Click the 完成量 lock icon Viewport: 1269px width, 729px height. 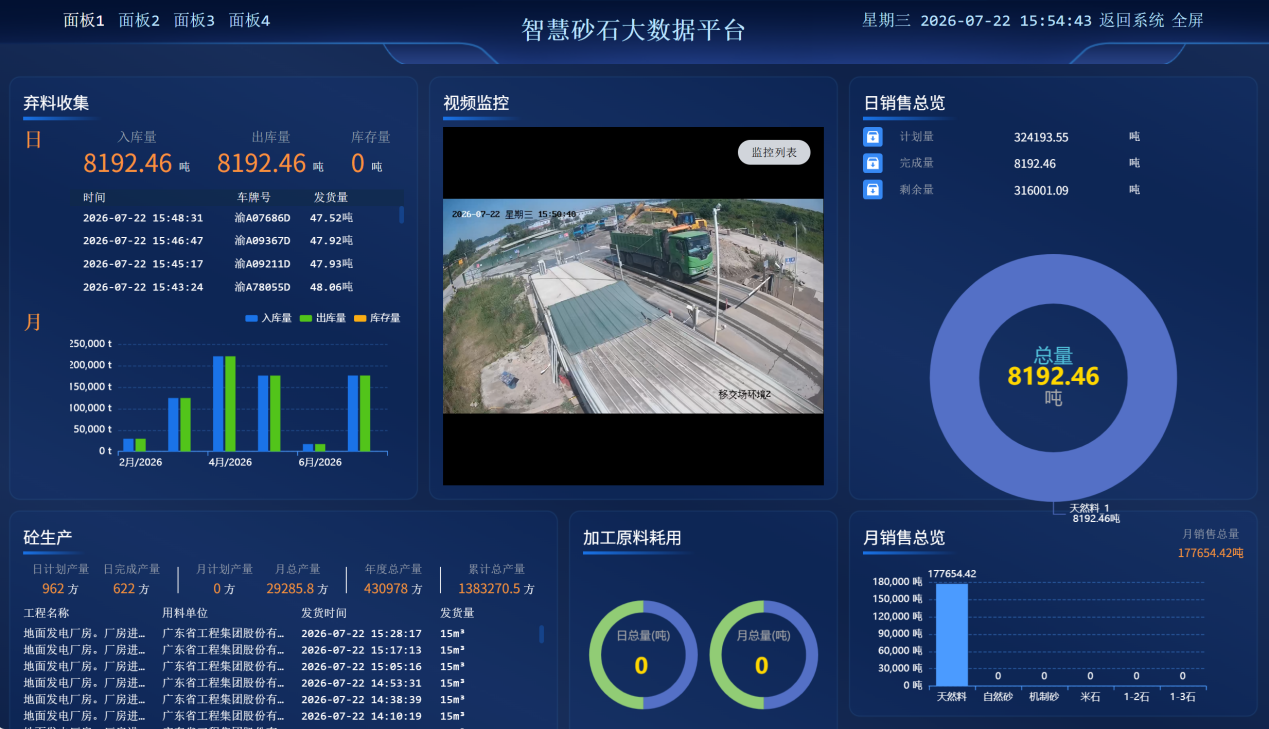click(872, 163)
